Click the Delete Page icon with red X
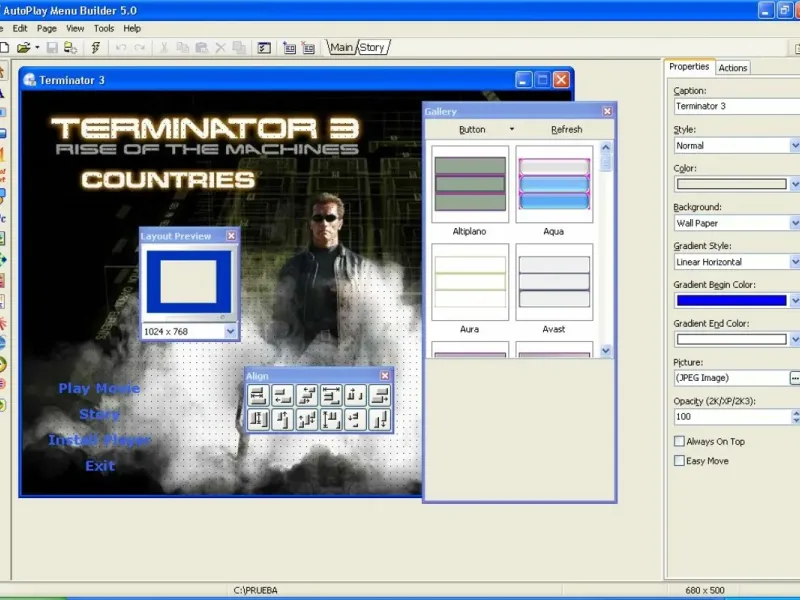Screen dimensions: 800x600 click(x=308, y=48)
